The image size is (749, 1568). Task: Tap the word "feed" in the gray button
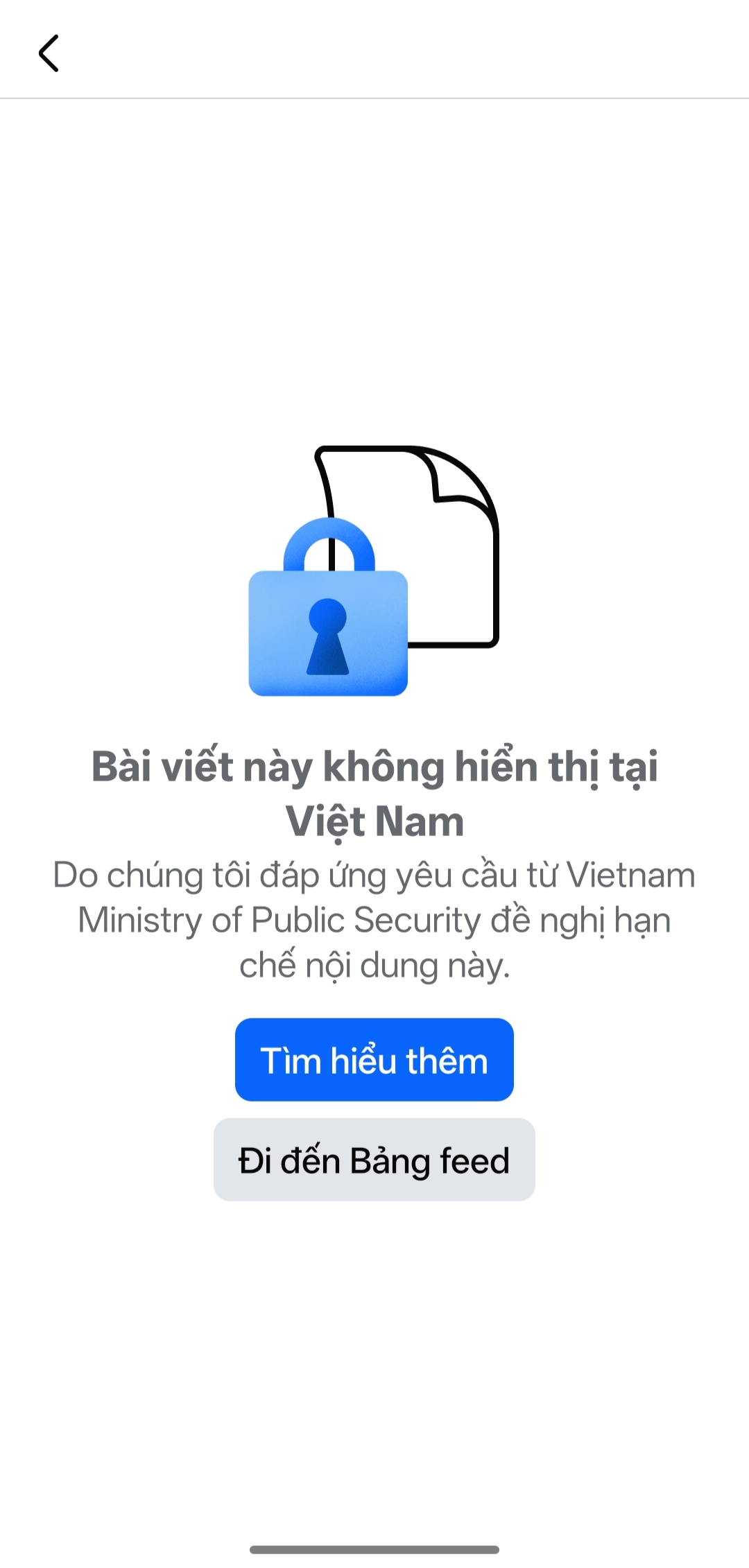(x=475, y=1160)
